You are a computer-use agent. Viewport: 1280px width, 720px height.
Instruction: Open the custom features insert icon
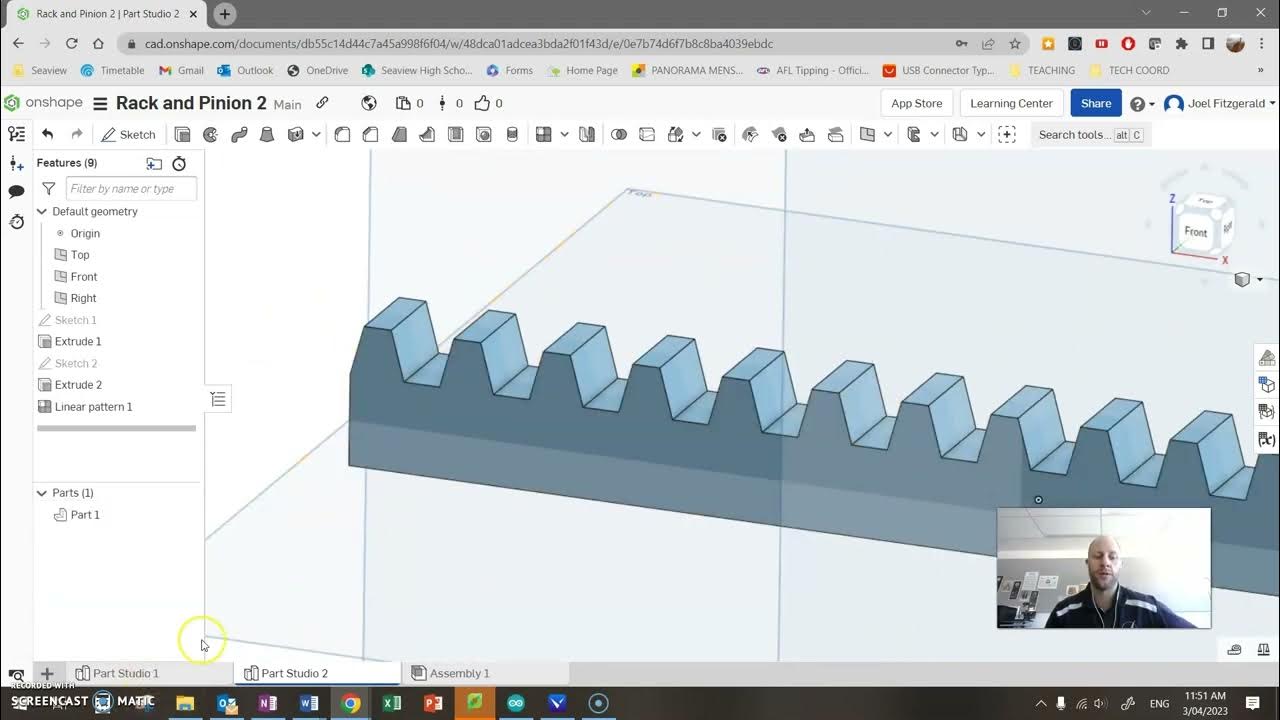[x=1007, y=134]
